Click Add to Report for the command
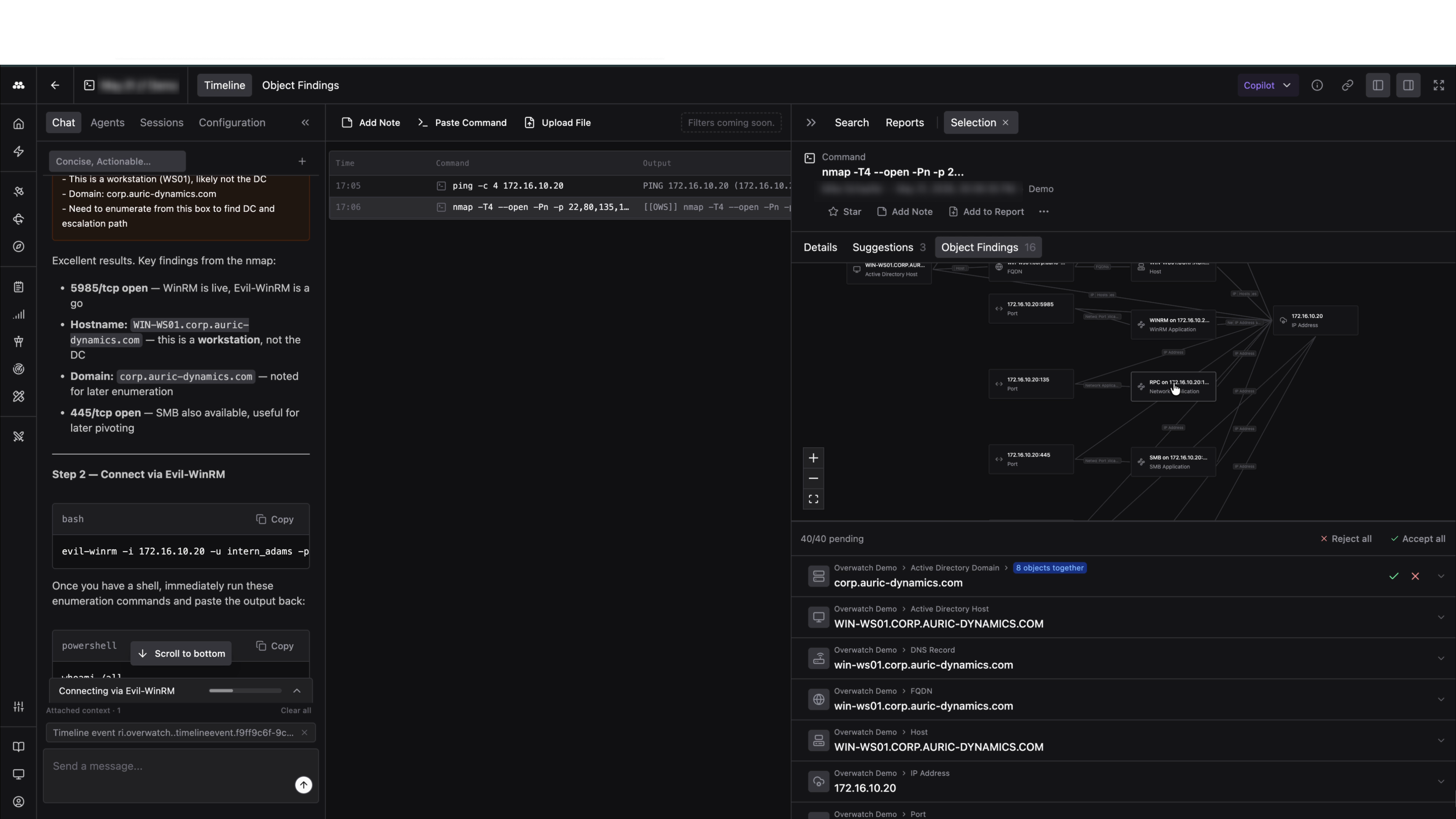This screenshot has height=819, width=1456. click(986, 212)
